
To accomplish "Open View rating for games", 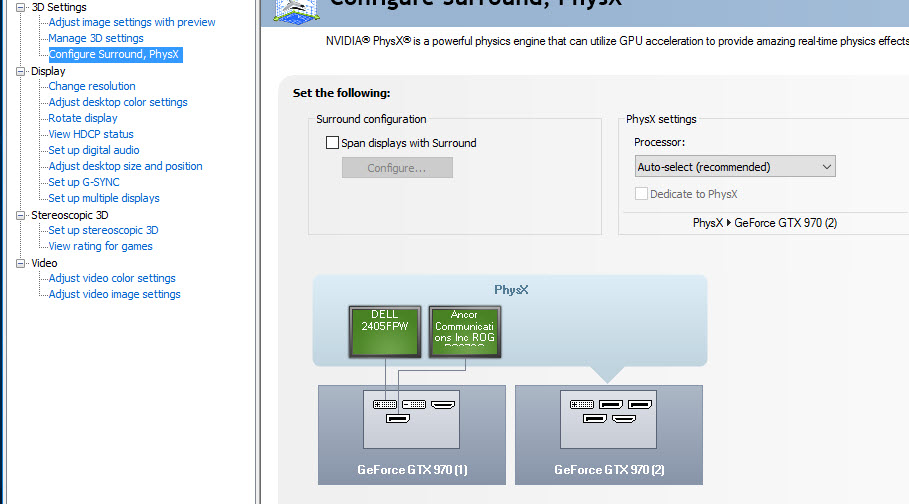I will point(100,246).
